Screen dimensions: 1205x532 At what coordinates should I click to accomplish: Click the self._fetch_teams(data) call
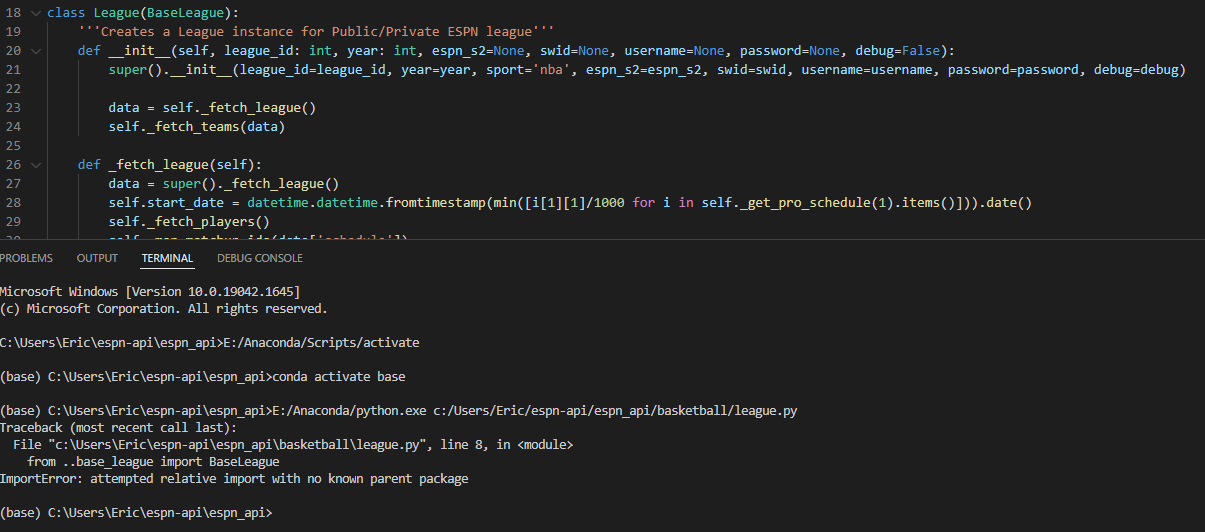pos(197,127)
